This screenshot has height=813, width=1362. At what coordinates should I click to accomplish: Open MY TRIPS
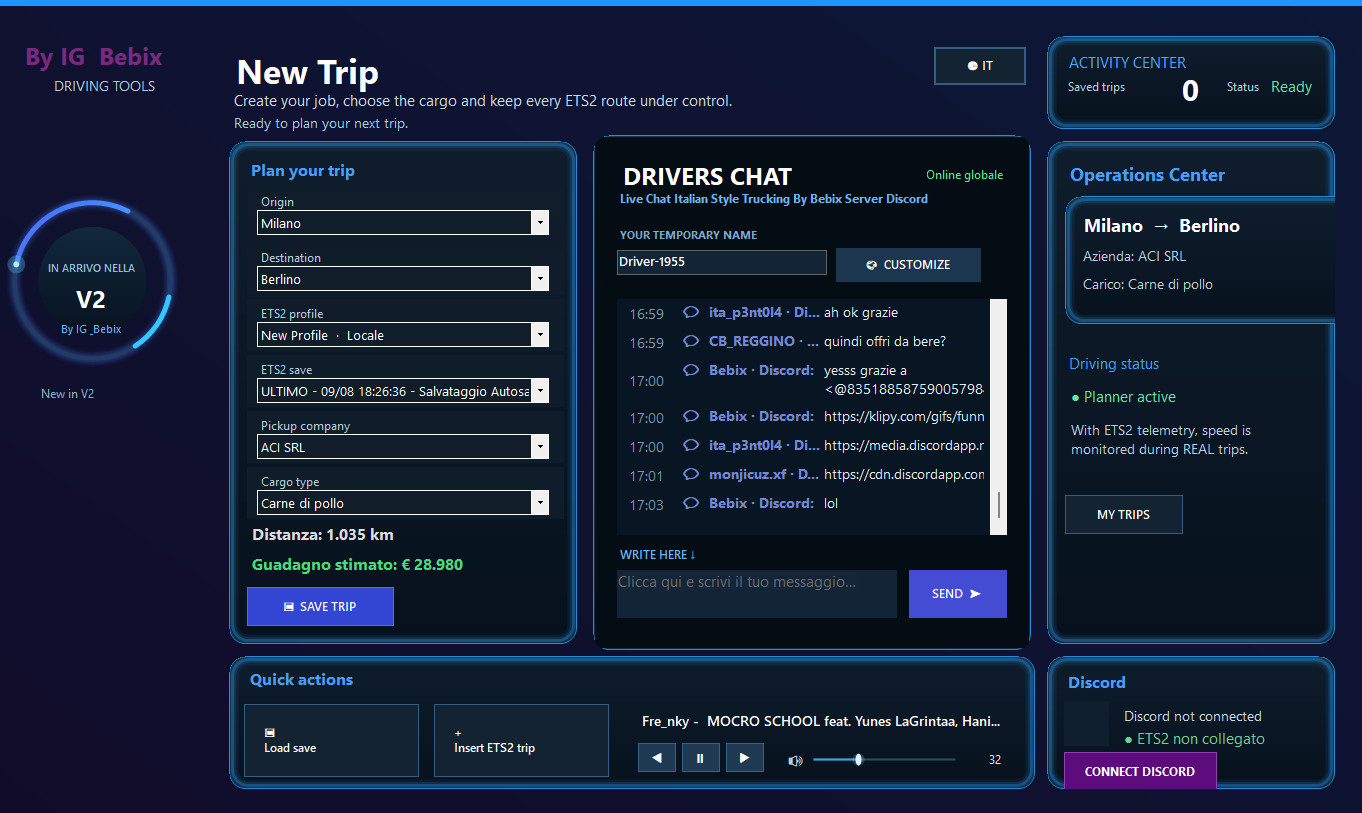tap(1124, 514)
